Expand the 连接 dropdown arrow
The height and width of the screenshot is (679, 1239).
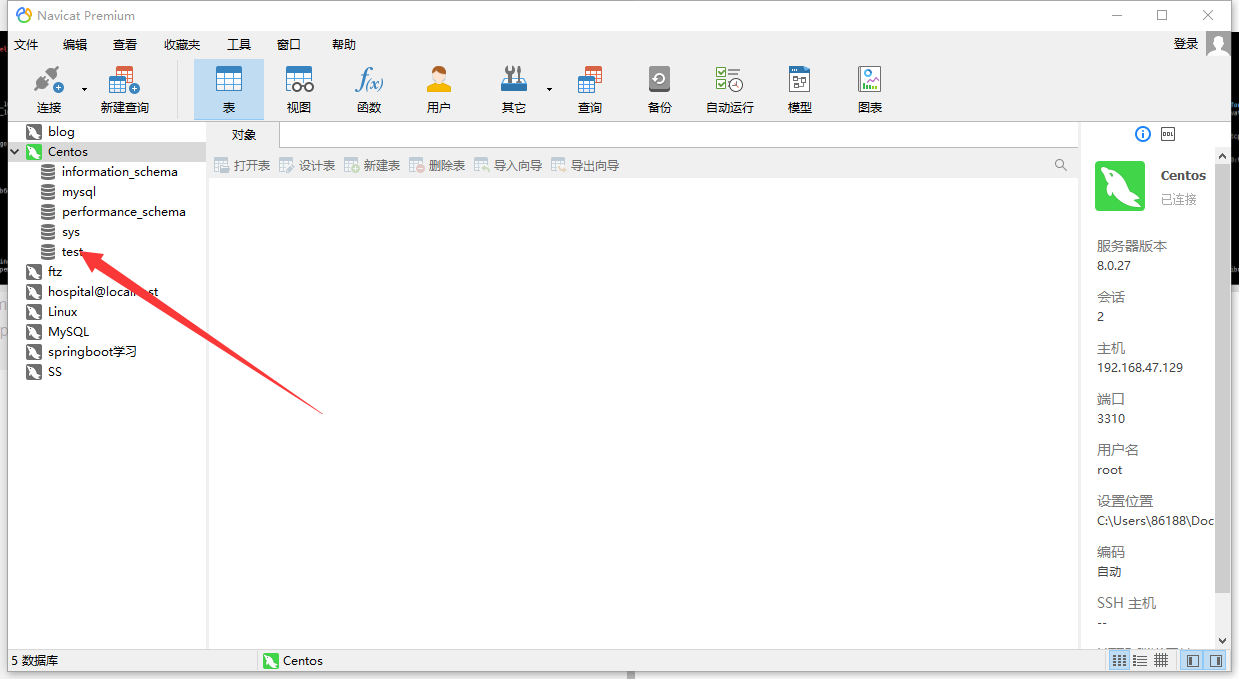[x=84, y=89]
